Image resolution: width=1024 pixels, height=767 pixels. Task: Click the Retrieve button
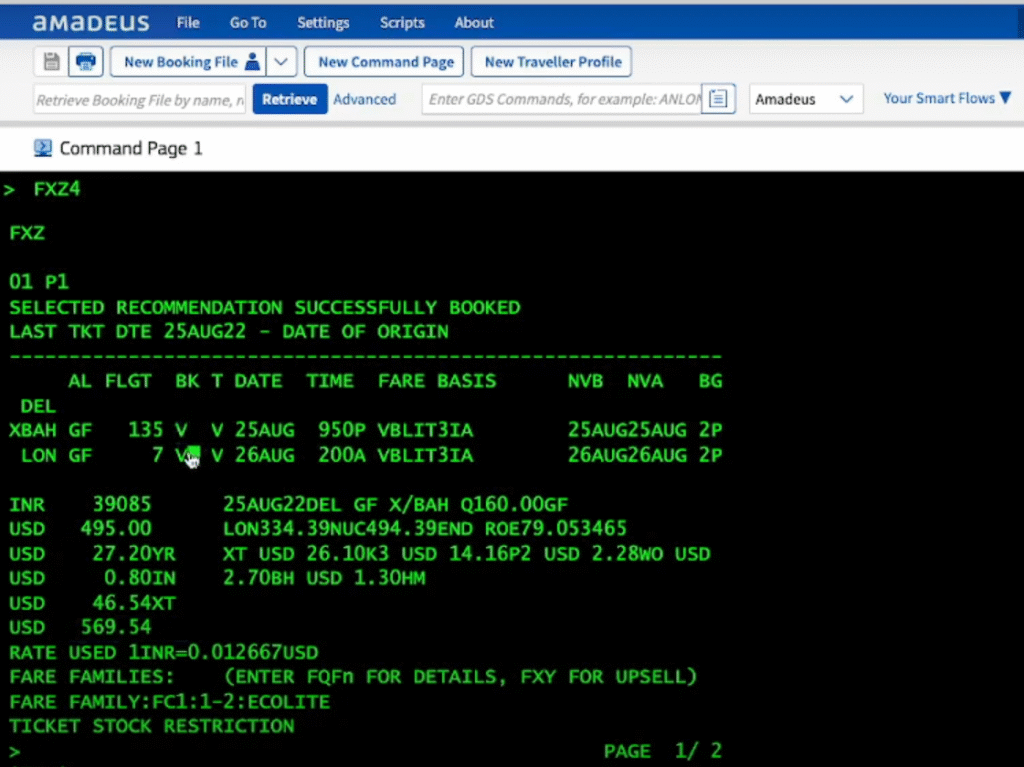290,99
